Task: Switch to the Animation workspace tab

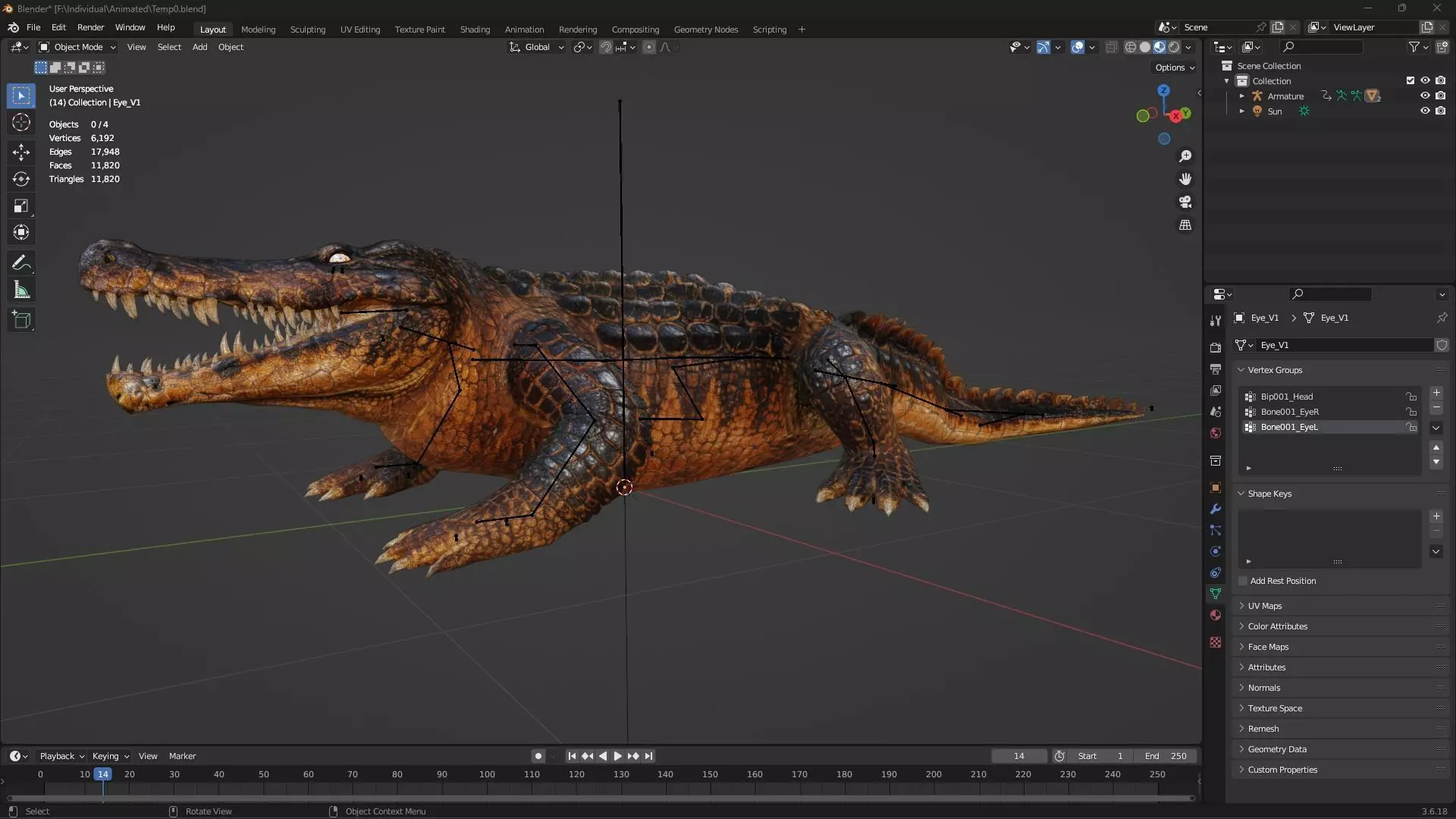Action: 524,30
